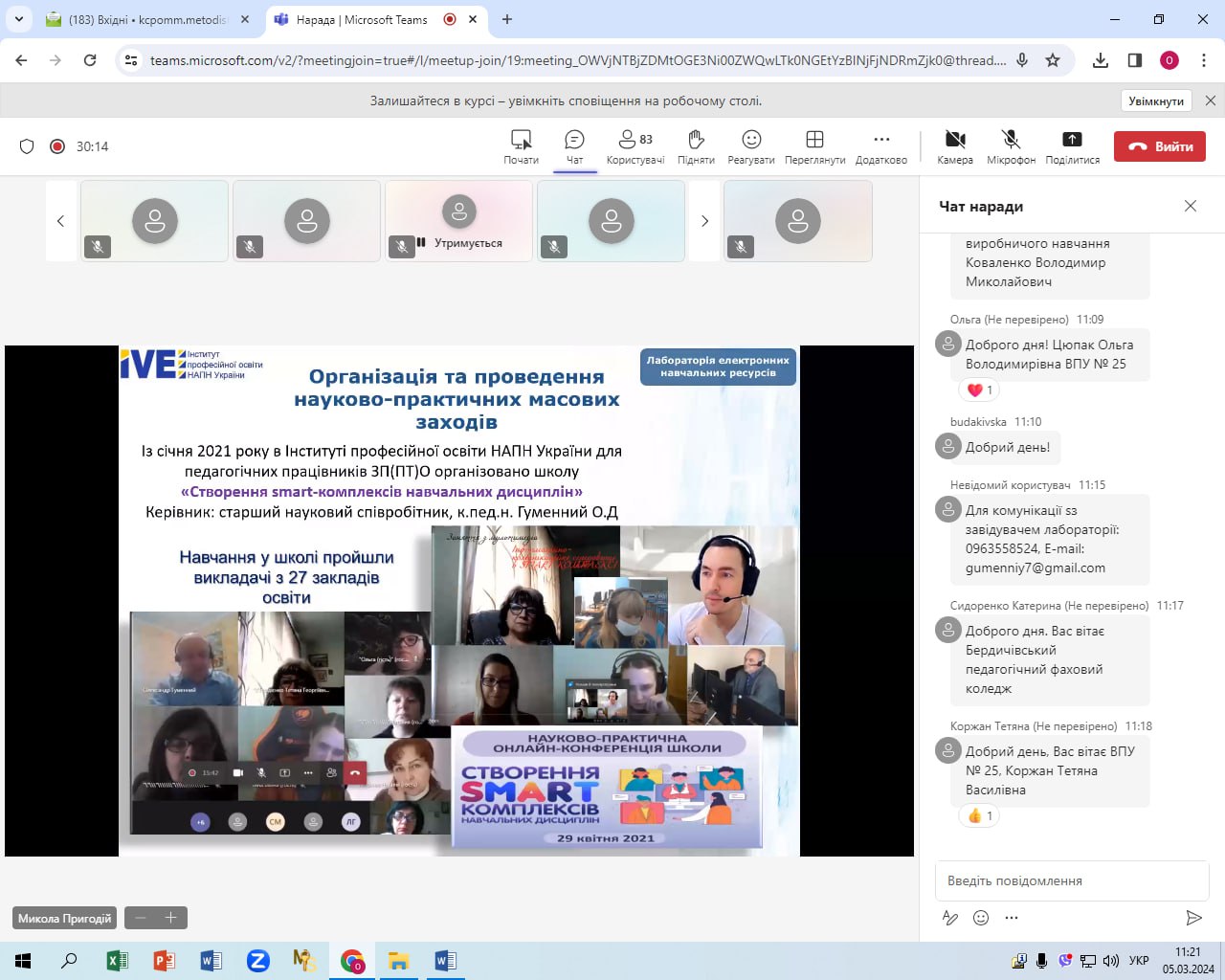Leave the meeting with Вийти button
The width and height of the screenshot is (1225, 980).
tap(1160, 146)
